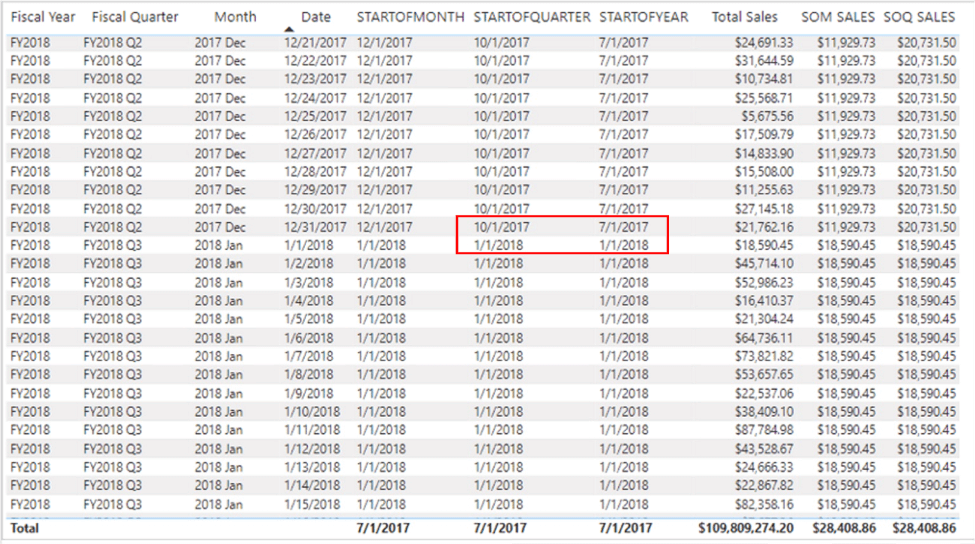Click the Total row label
Image resolution: width=975 pixels, height=544 pixels.
click(24, 528)
